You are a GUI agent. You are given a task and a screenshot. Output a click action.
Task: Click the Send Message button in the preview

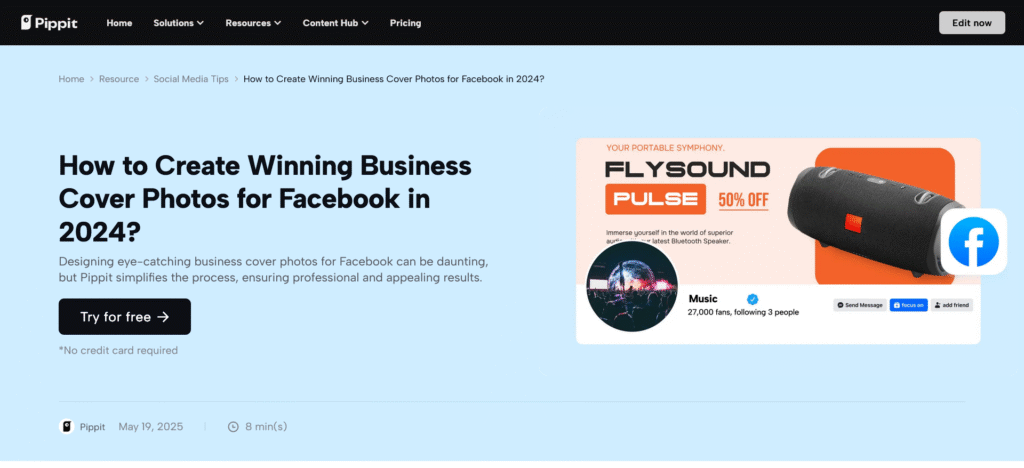click(x=860, y=305)
